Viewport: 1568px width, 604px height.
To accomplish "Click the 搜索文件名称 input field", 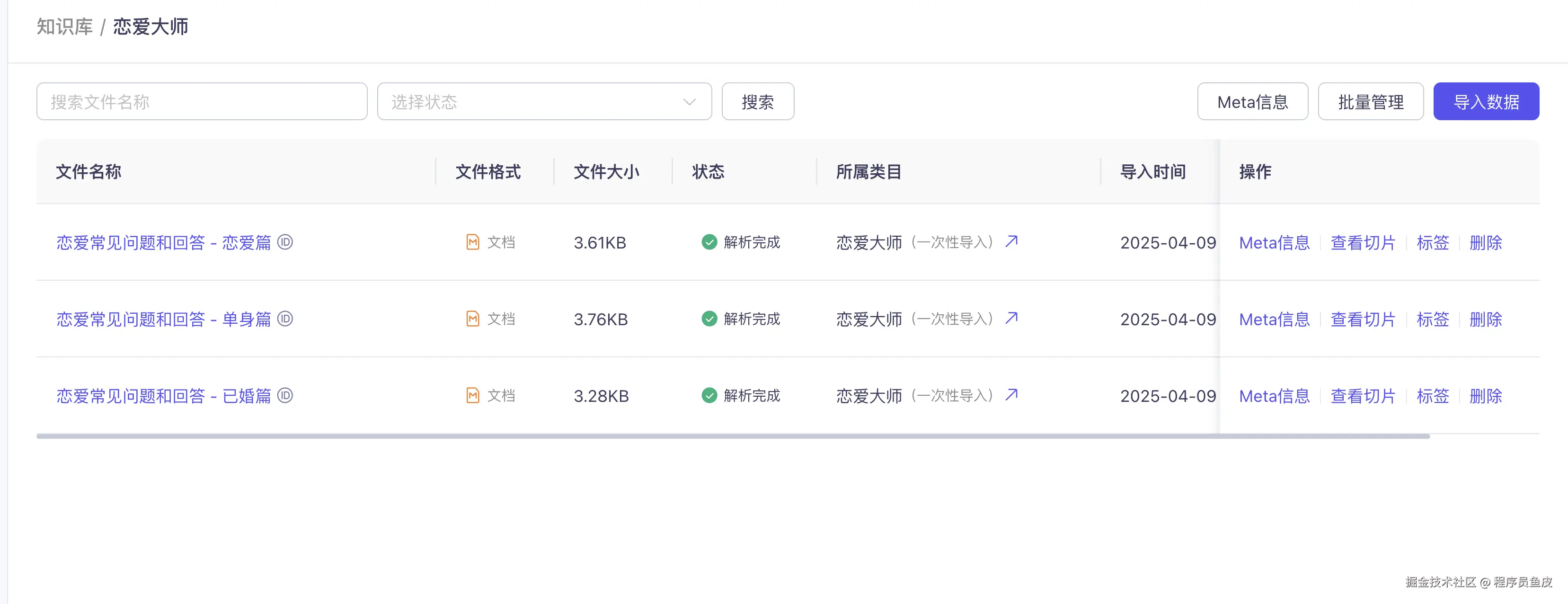I will click(x=202, y=102).
